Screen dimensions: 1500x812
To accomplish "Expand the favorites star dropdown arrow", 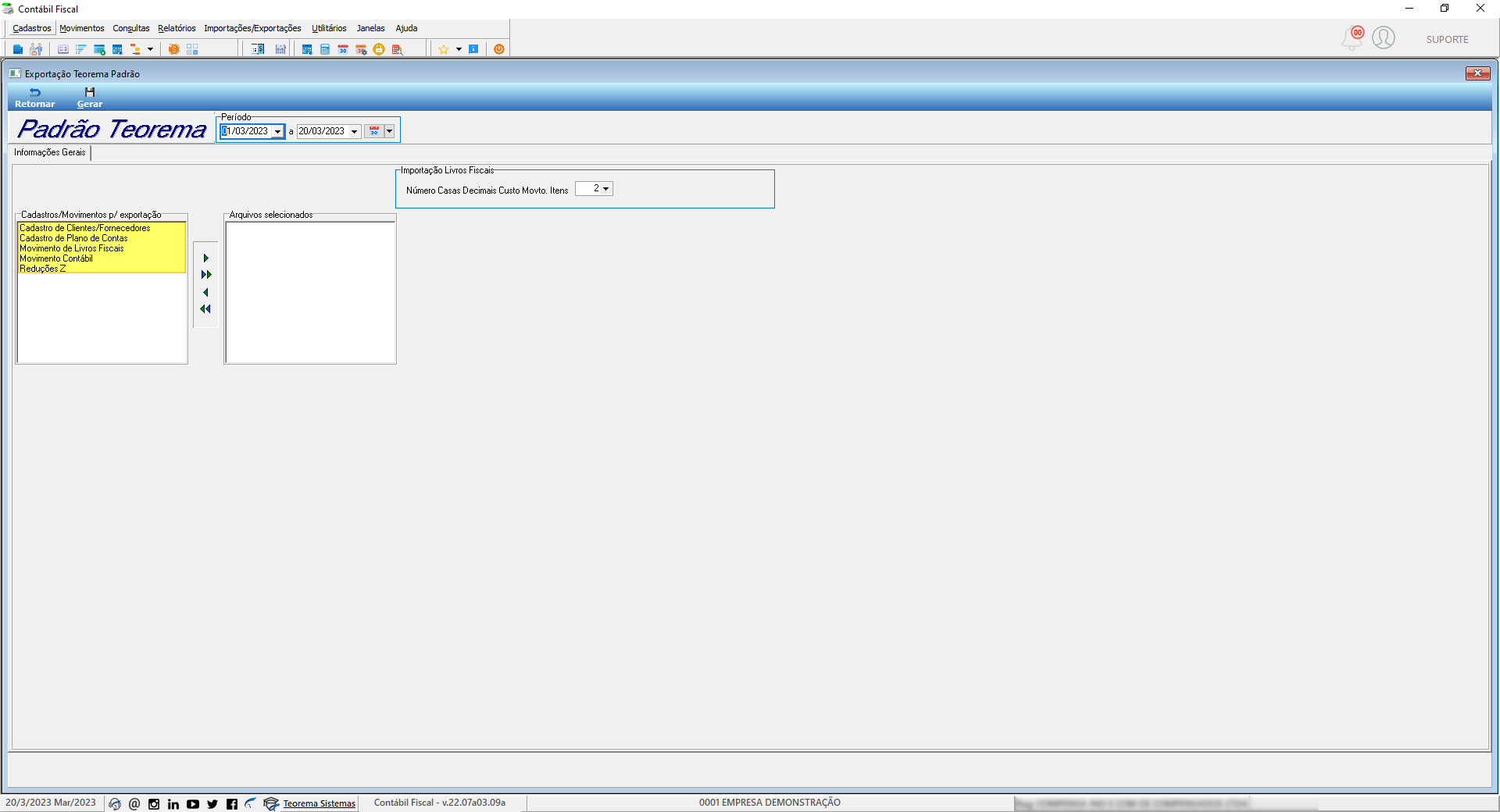I will [x=459, y=49].
